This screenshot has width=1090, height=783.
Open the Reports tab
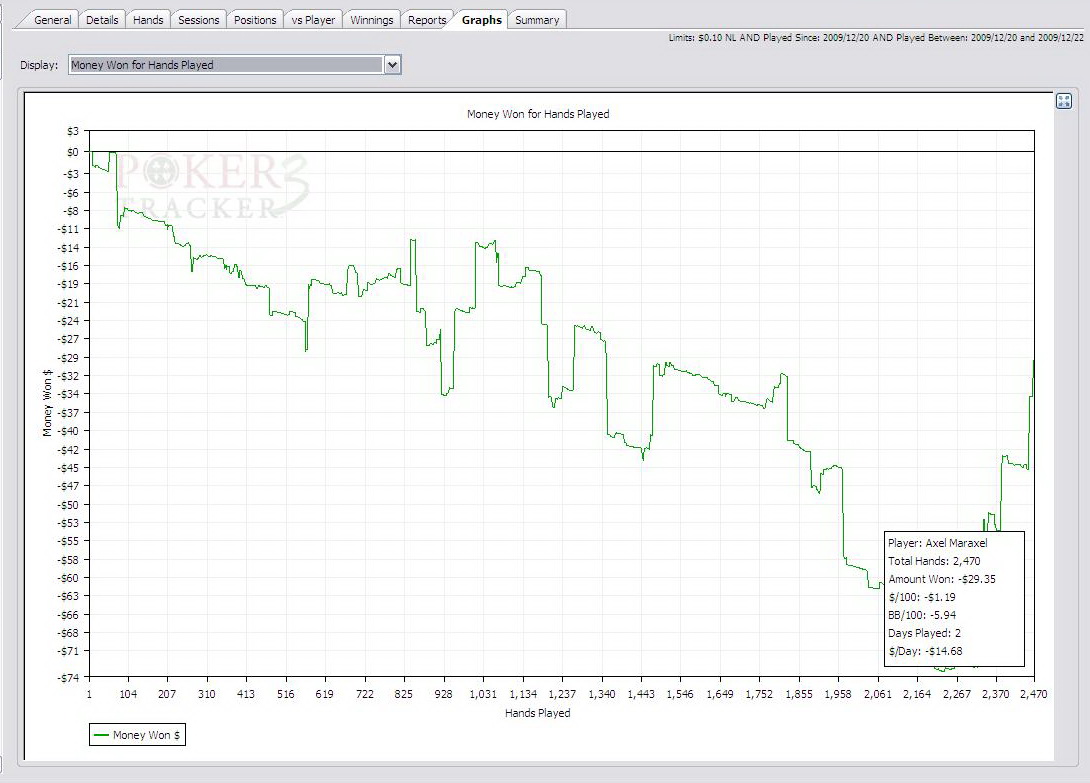[427, 20]
